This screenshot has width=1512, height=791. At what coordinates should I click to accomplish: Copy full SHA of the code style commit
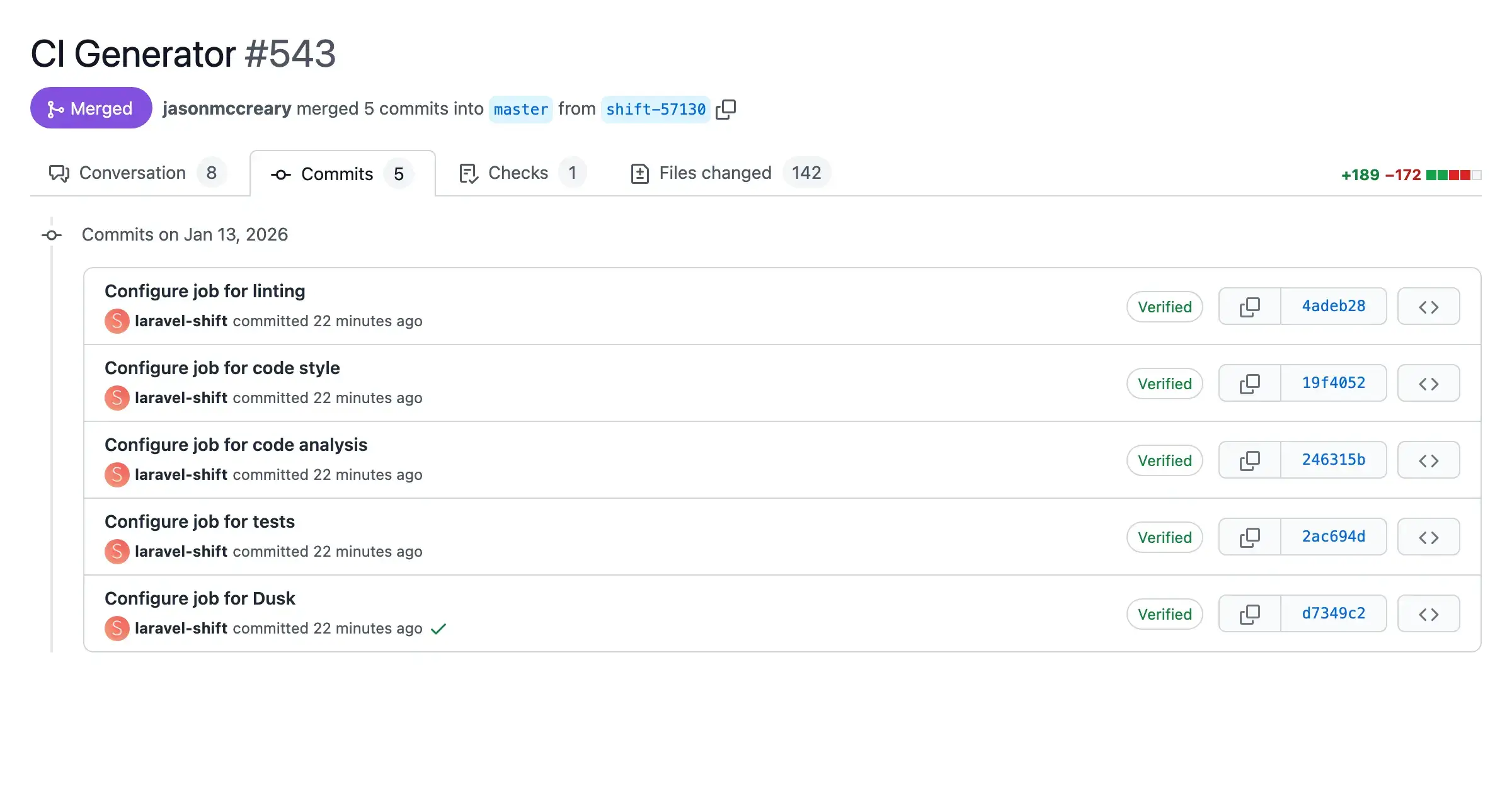(x=1249, y=383)
